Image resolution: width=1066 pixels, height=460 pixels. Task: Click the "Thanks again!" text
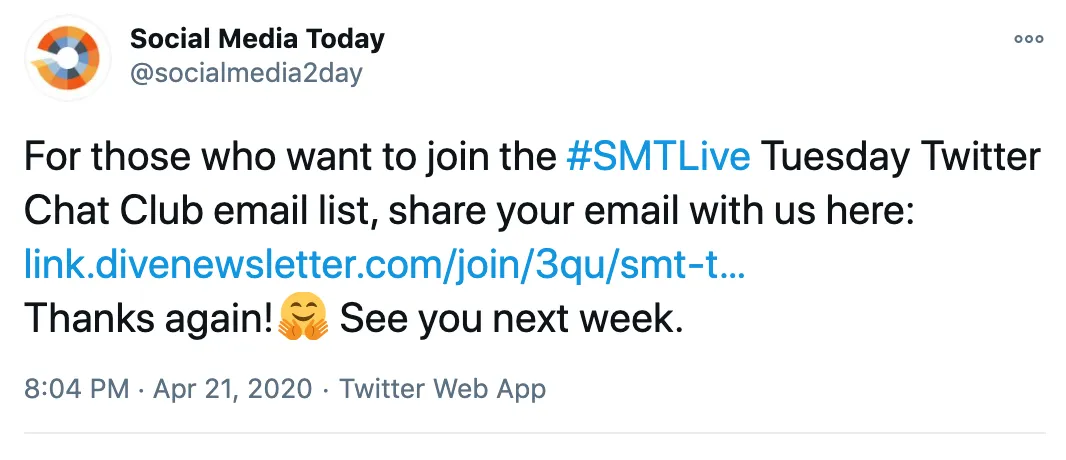tap(147, 318)
